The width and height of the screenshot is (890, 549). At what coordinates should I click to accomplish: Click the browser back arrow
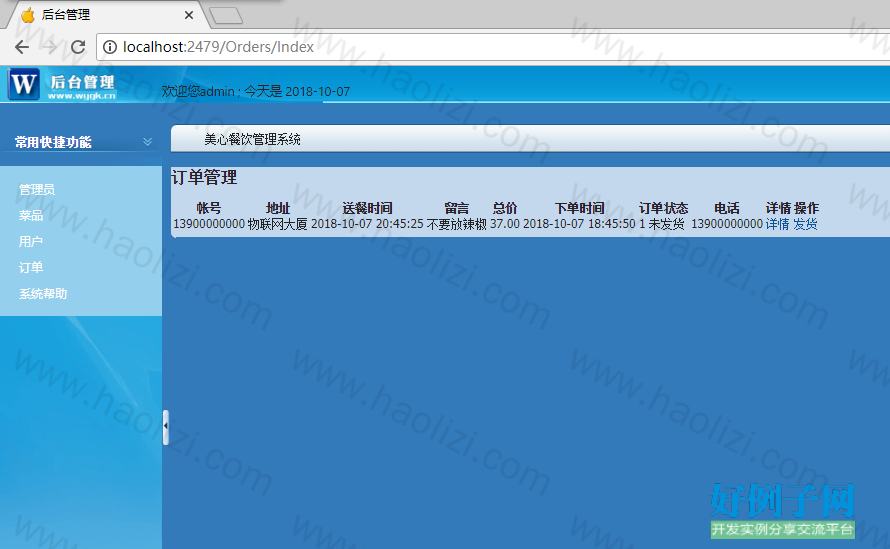pyautogui.click(x=22, y=47)
